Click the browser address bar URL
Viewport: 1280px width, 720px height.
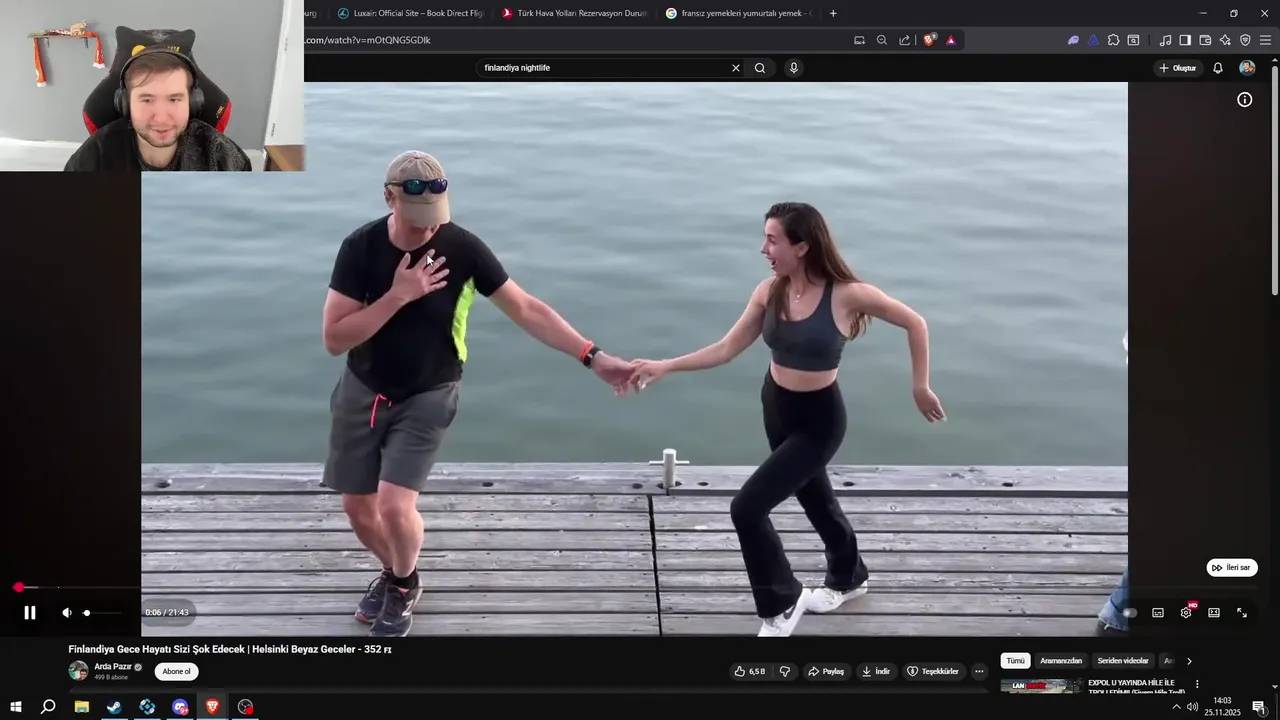pyautogui.click(x=368, y=40)
